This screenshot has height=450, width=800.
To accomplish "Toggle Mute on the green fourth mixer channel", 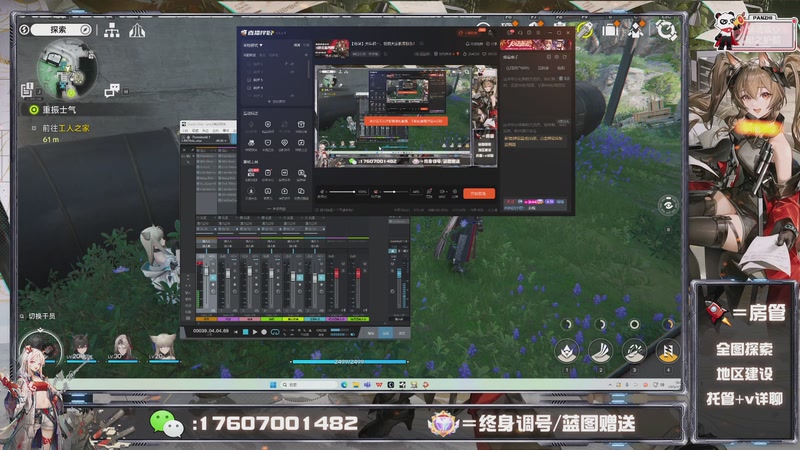I will [278, 264].
